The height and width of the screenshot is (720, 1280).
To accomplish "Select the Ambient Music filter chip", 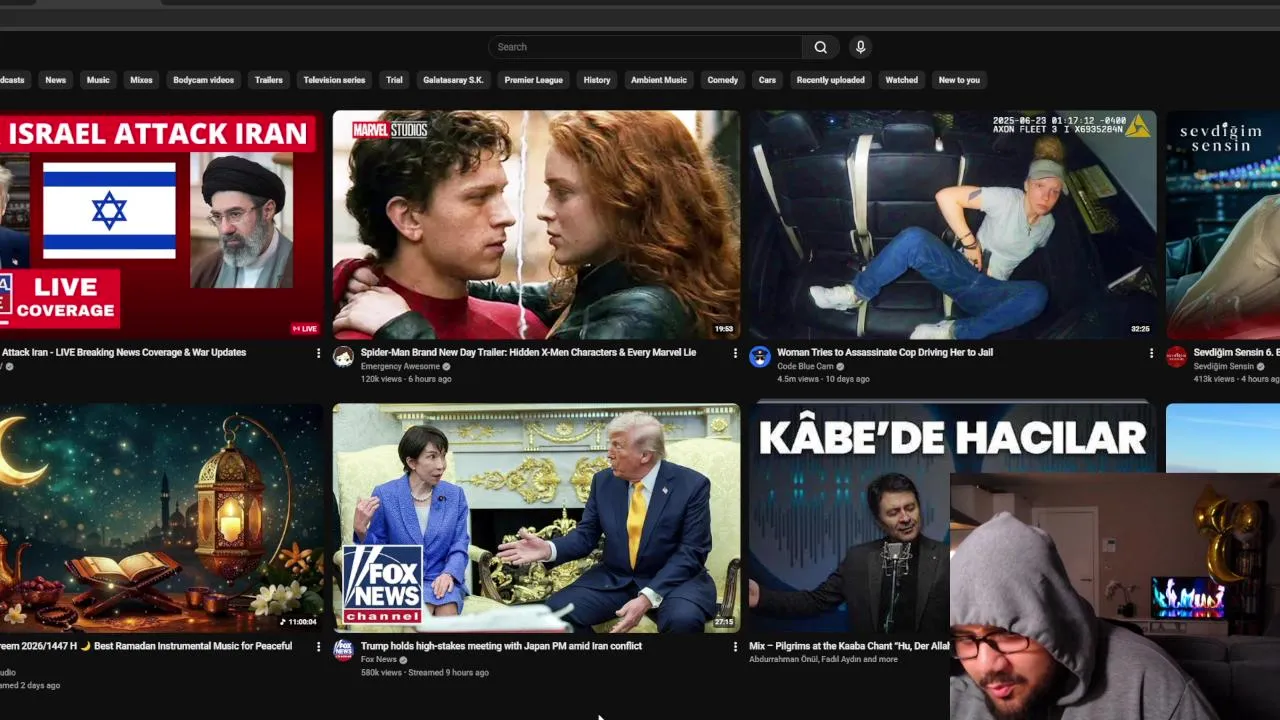I will tap(659, 80).
